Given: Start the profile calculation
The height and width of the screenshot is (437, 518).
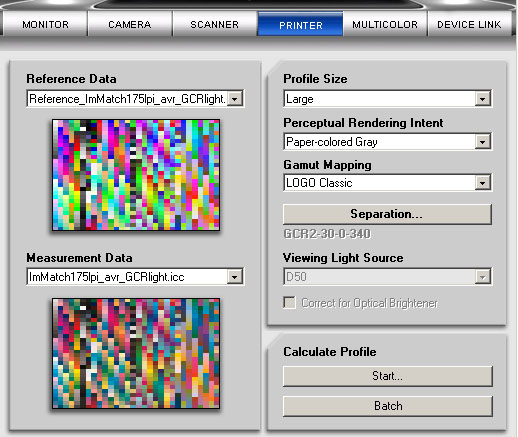Looking at the screenshot, I should coord(388,376).
